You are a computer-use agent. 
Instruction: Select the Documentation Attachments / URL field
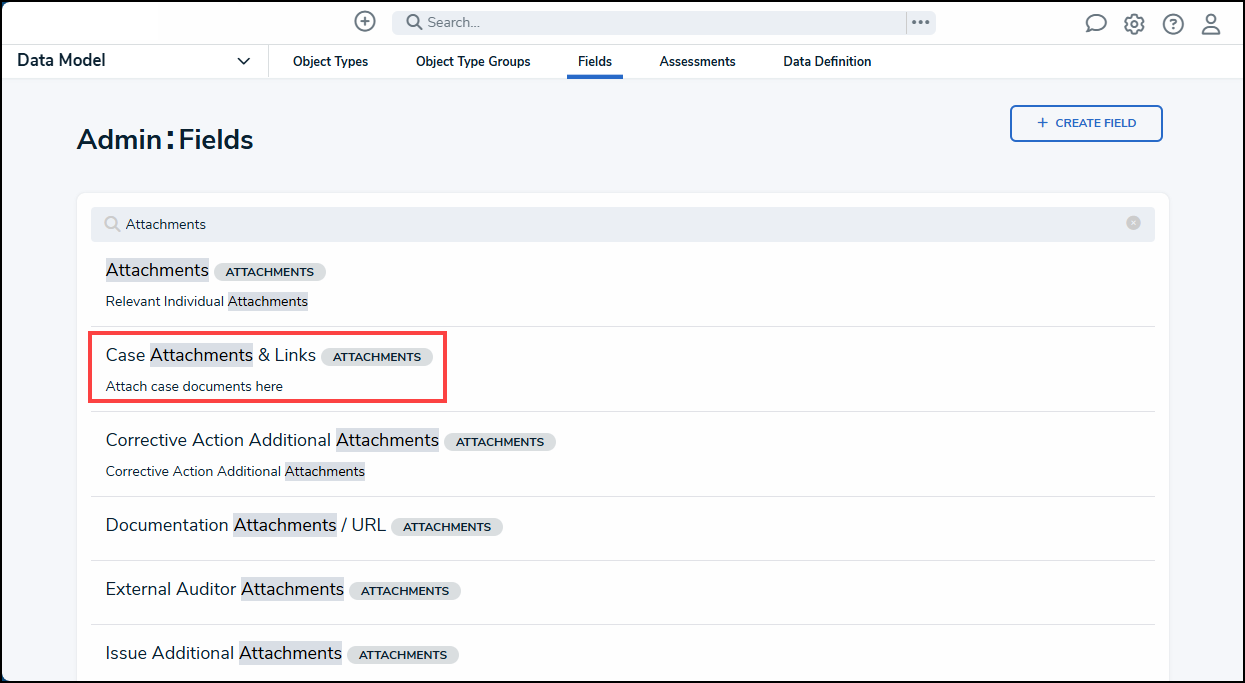(245, 526)
